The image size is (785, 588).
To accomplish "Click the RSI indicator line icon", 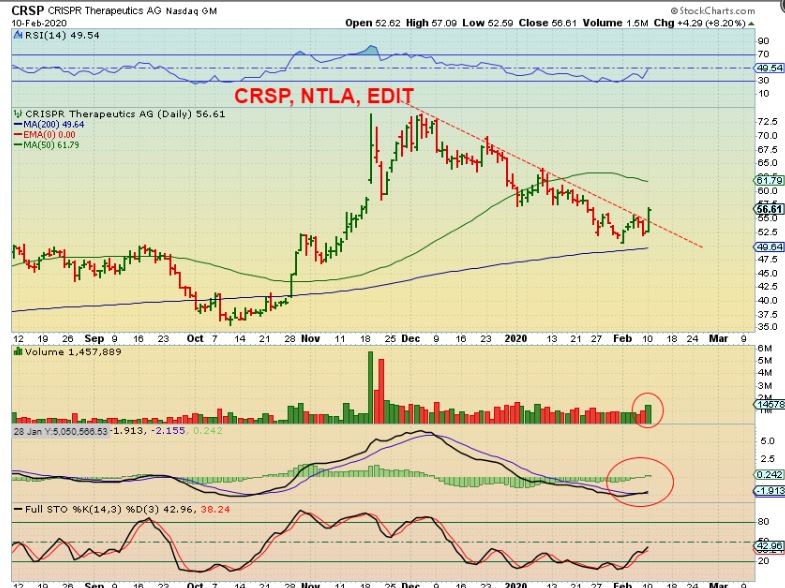I will (19, 35).
